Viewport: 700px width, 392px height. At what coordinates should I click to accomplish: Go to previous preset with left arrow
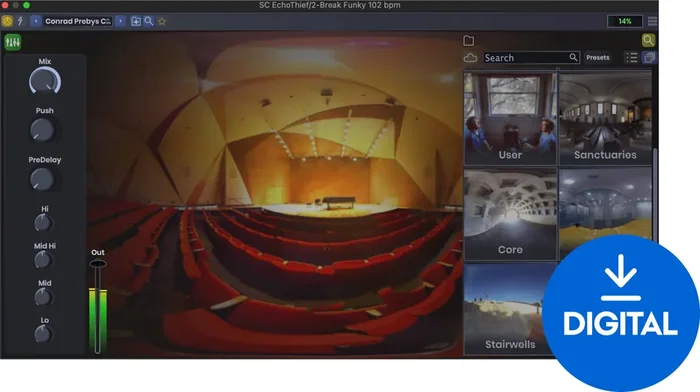[x=36, y=21]
